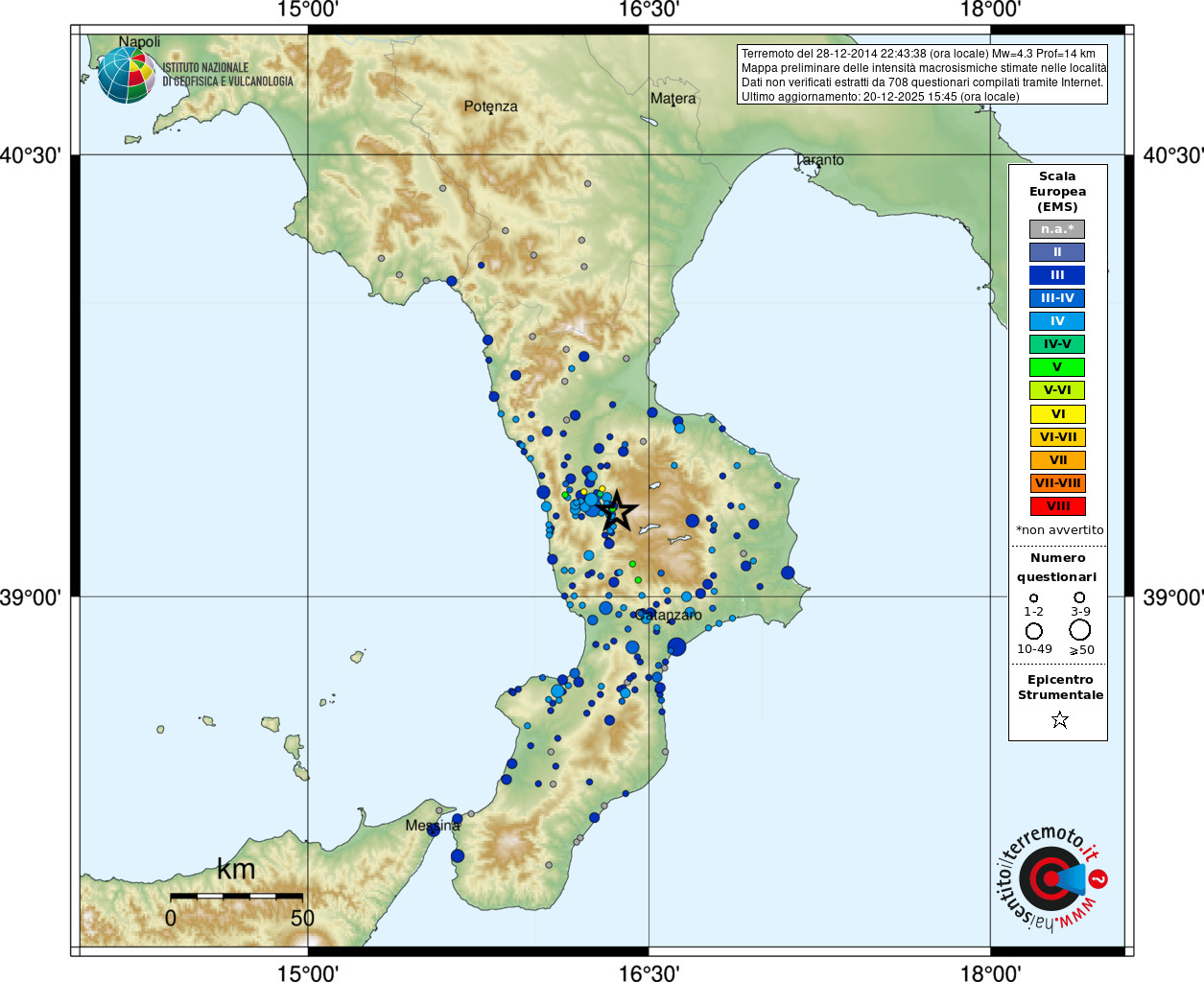
Task: Click the Potenza city label
Action: [490, 106]
